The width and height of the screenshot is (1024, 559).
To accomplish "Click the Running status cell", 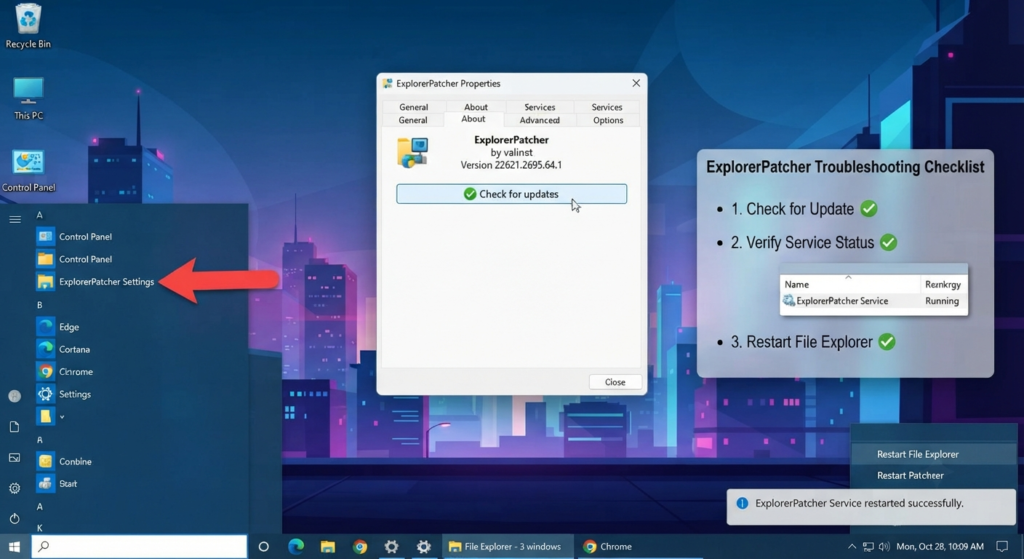I will tap(942, 301).
